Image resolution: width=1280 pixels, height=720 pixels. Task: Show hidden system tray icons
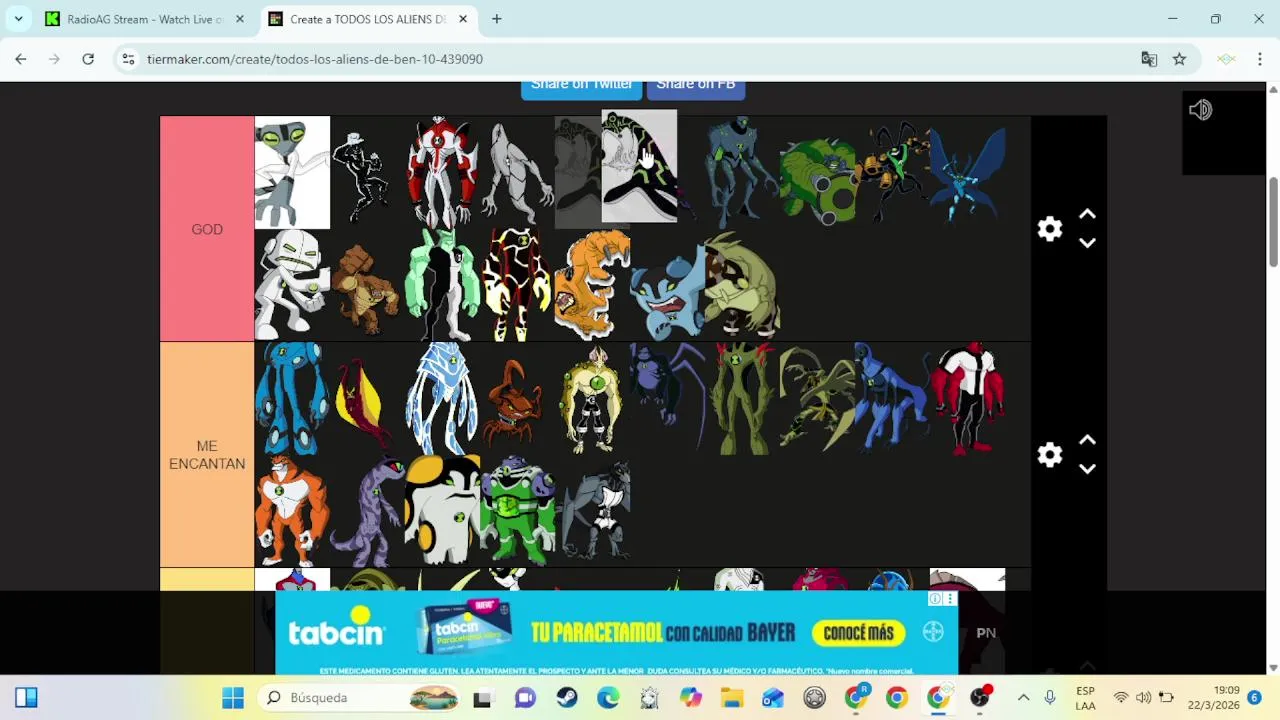[x=1023, y=698]
